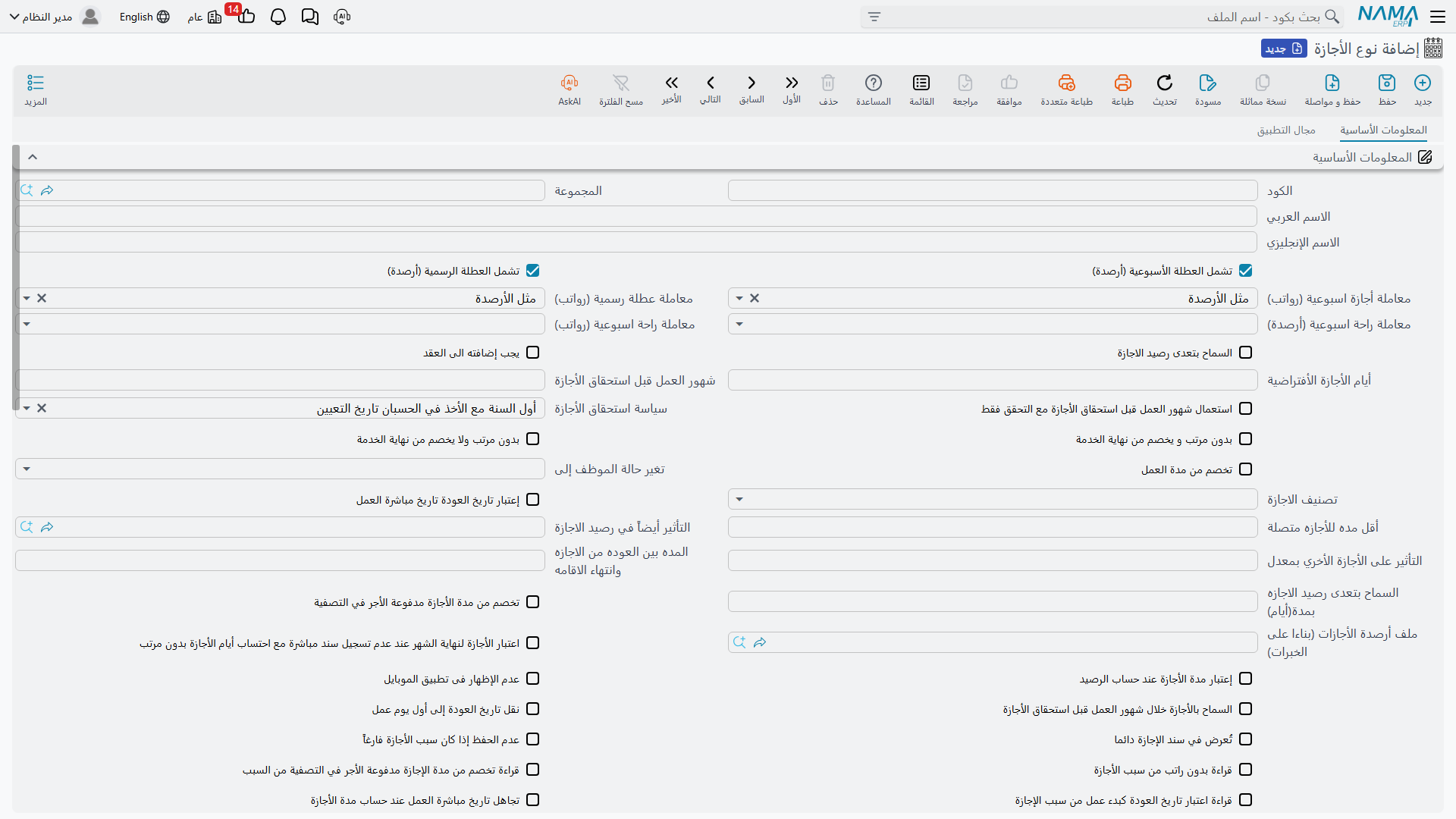Click the open-link arrow in المجموعة field

pos(47,190)
